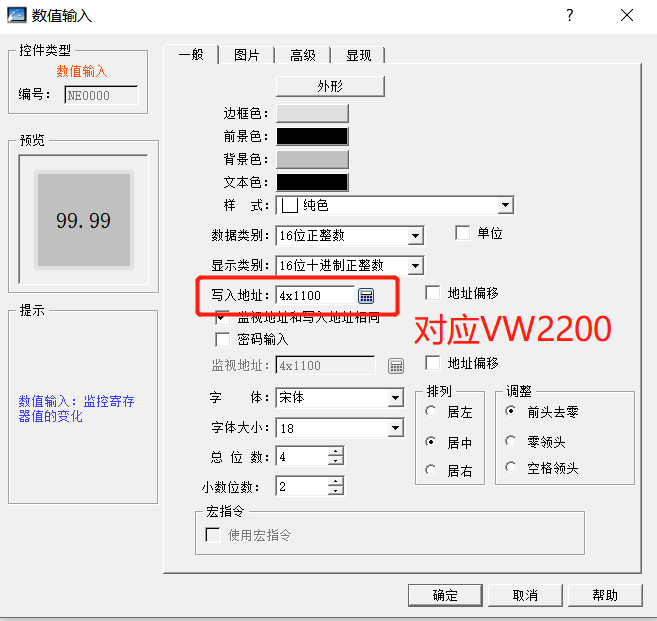This screenshot has width=657, height=621.
Task: Click the 编号 field showing NE0000
Action: [x=101, y=95]
